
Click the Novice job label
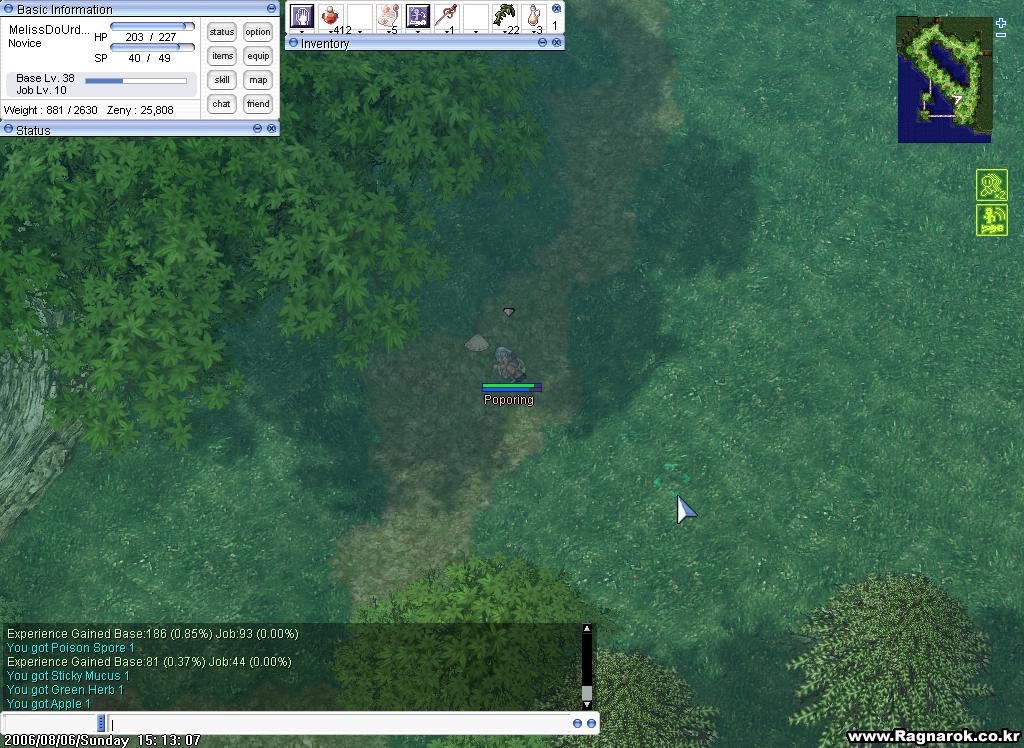coord(25,43)
